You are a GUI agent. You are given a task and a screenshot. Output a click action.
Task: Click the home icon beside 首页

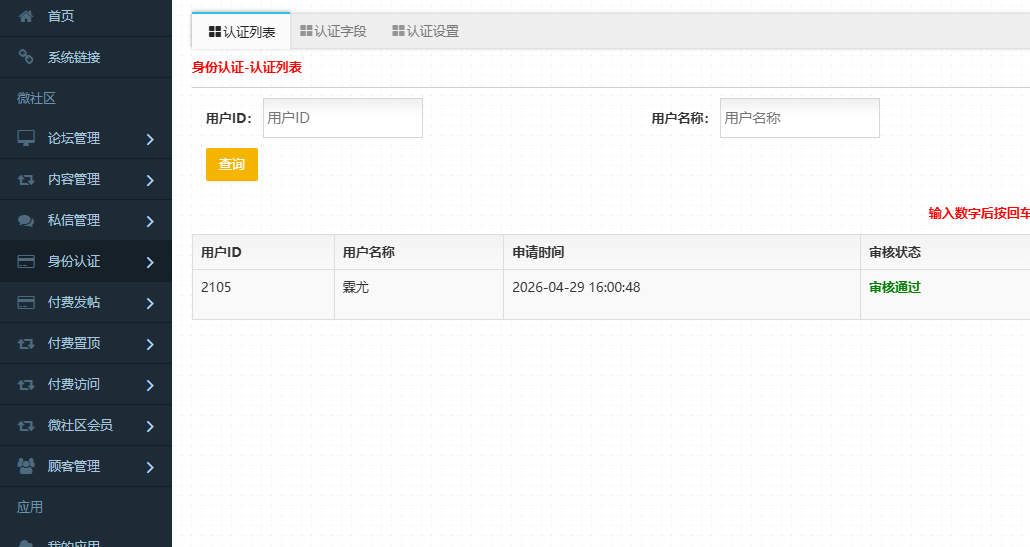tap(27, 16)
